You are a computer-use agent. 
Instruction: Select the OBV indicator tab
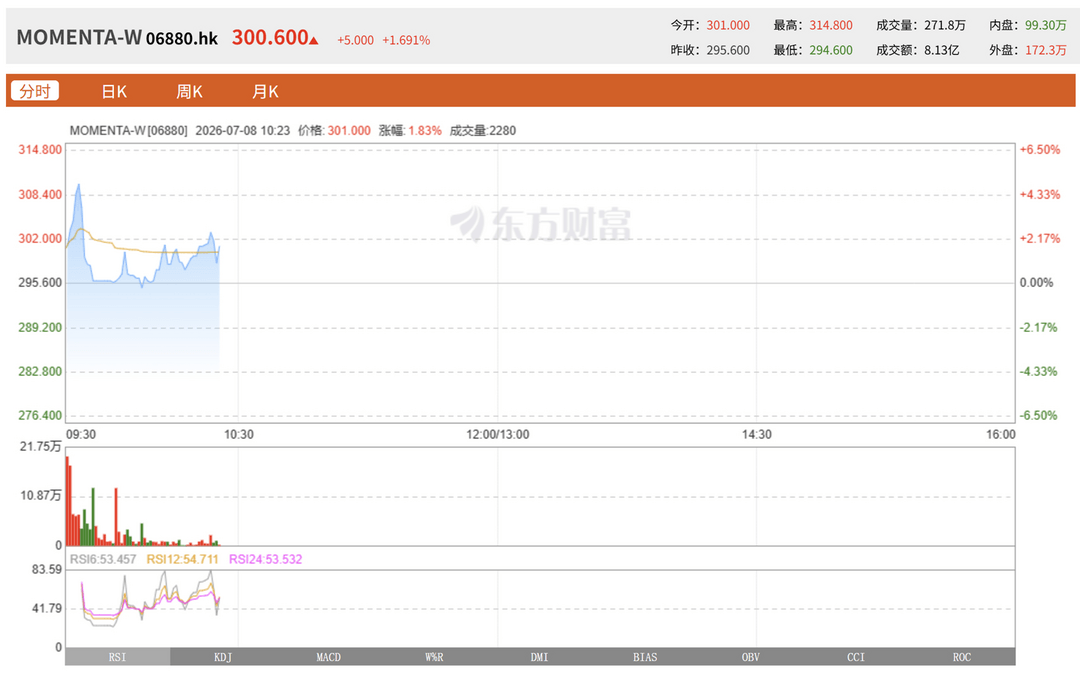point(750,657)
